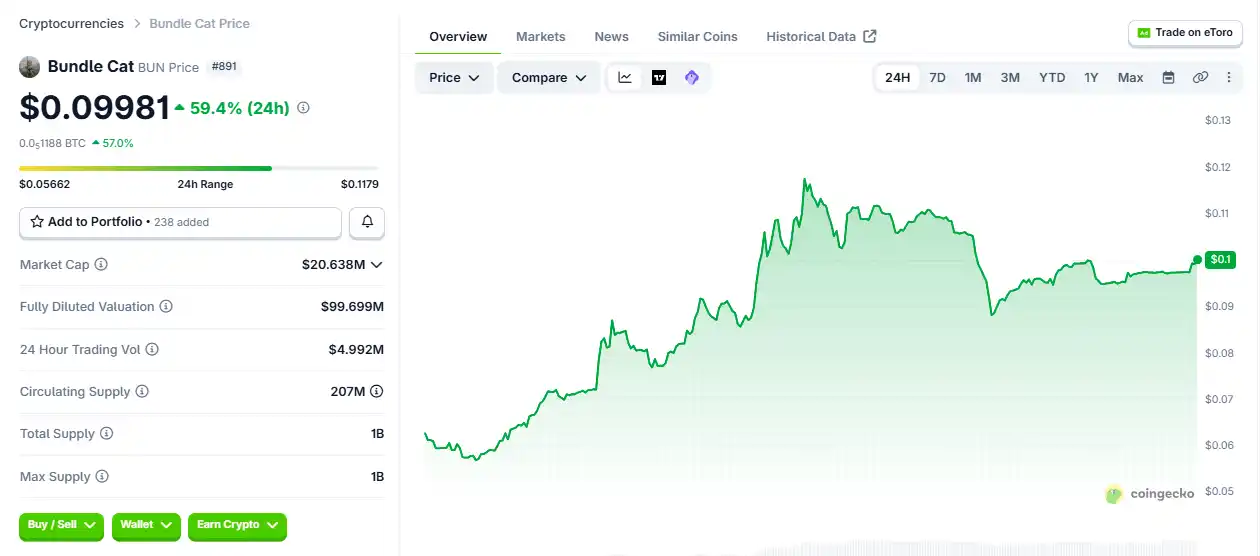Viewport: 1260px width, 556px height.
Task: Select the 1Y time range
Action: (1091, 78)
